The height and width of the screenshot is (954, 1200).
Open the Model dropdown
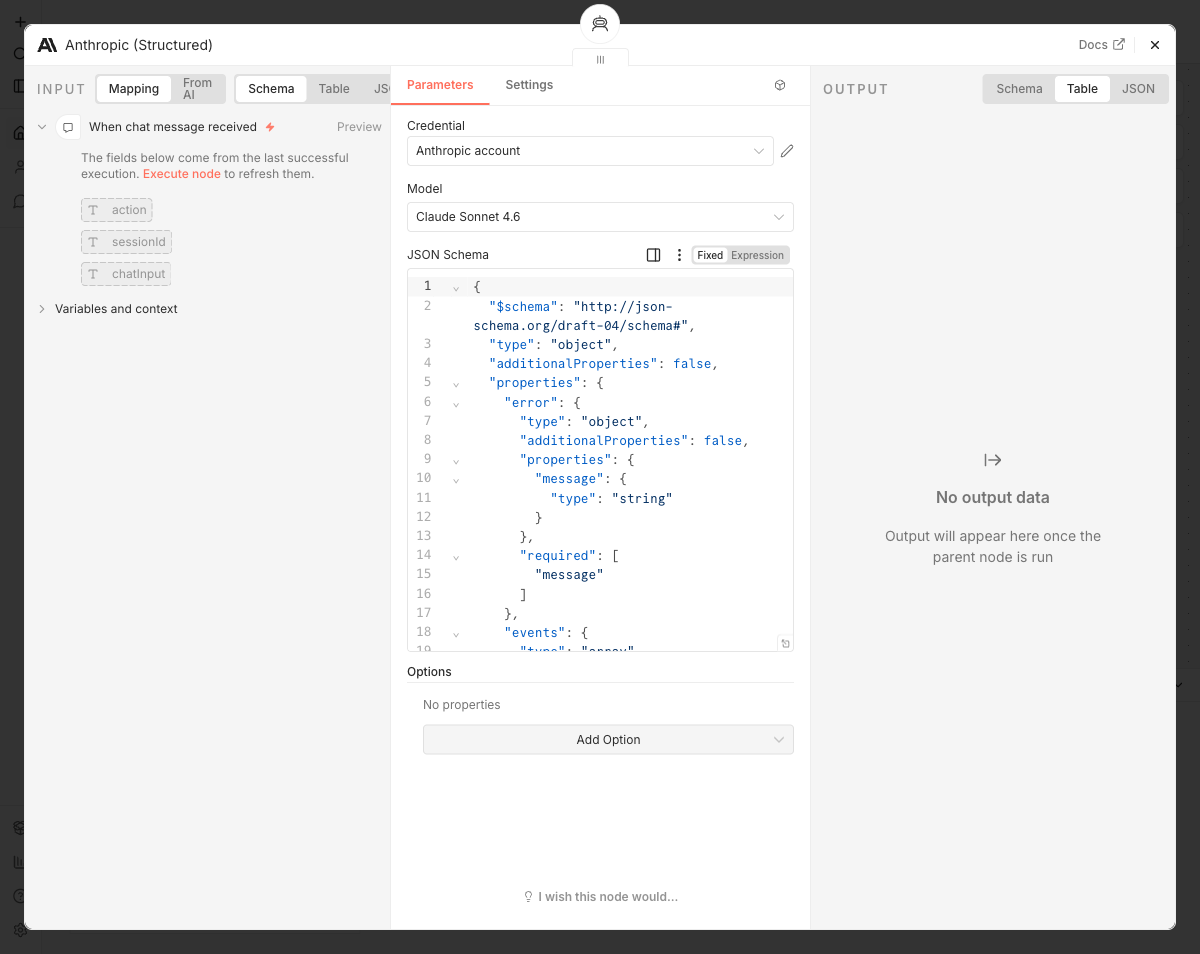pos(600,217)
